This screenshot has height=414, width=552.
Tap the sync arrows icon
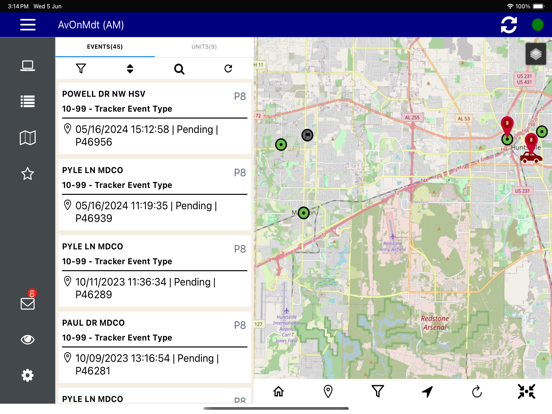click(x=508, y=25)
